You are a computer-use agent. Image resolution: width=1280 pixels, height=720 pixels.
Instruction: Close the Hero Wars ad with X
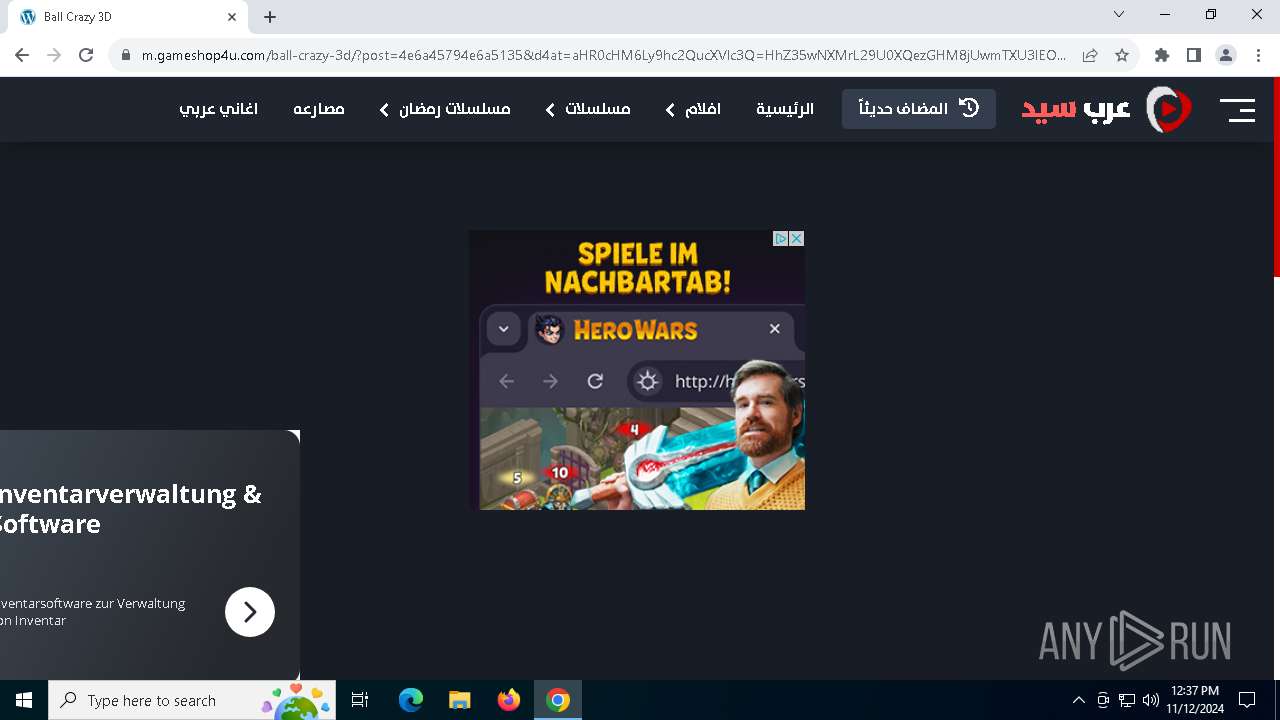[797, 238]
